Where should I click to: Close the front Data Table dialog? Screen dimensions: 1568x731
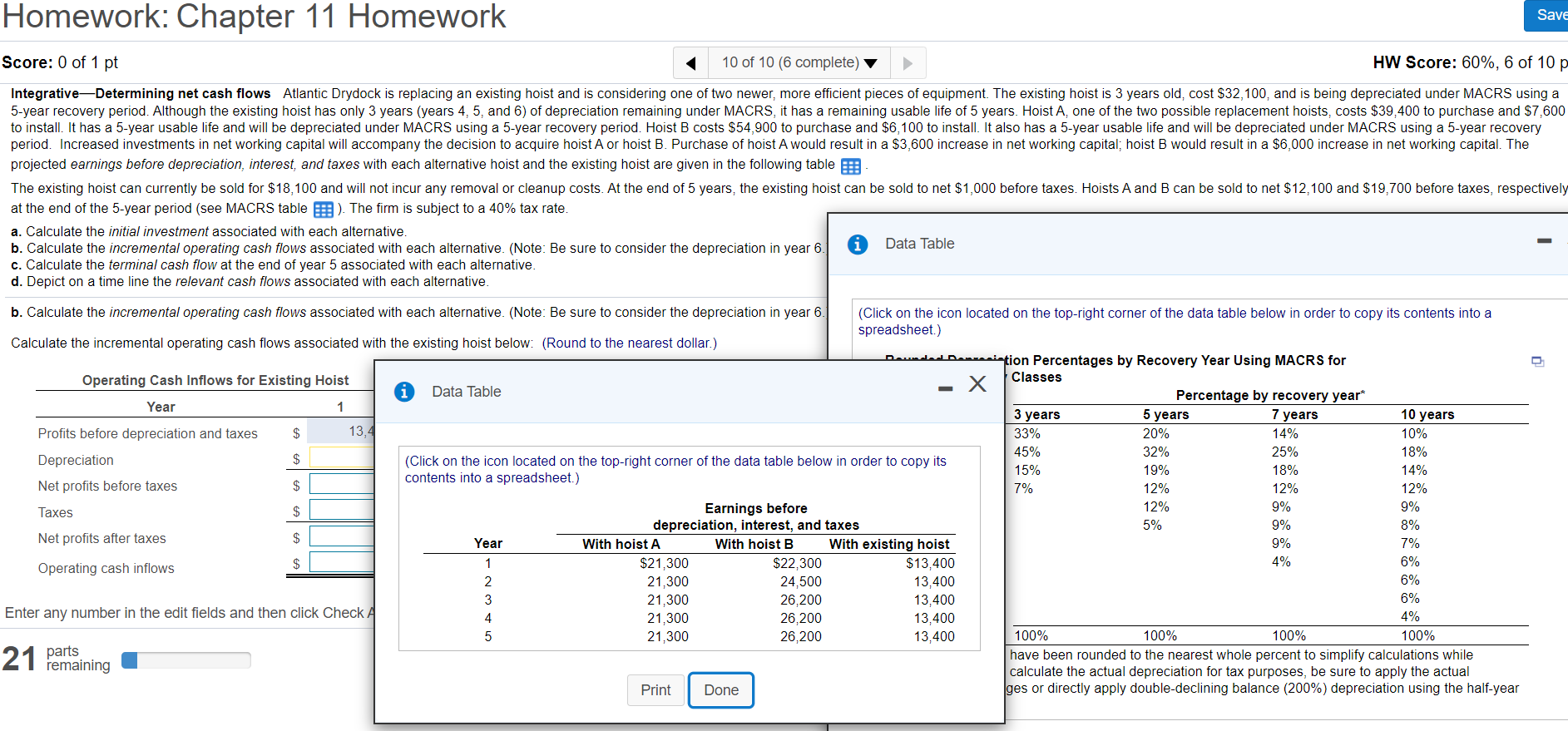pos(977,383)
